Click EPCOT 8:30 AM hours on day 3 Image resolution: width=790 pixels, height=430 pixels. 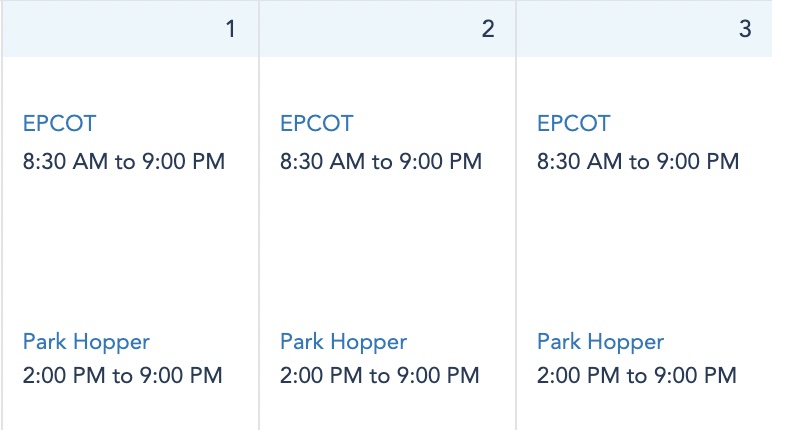[x=638, y=162]
